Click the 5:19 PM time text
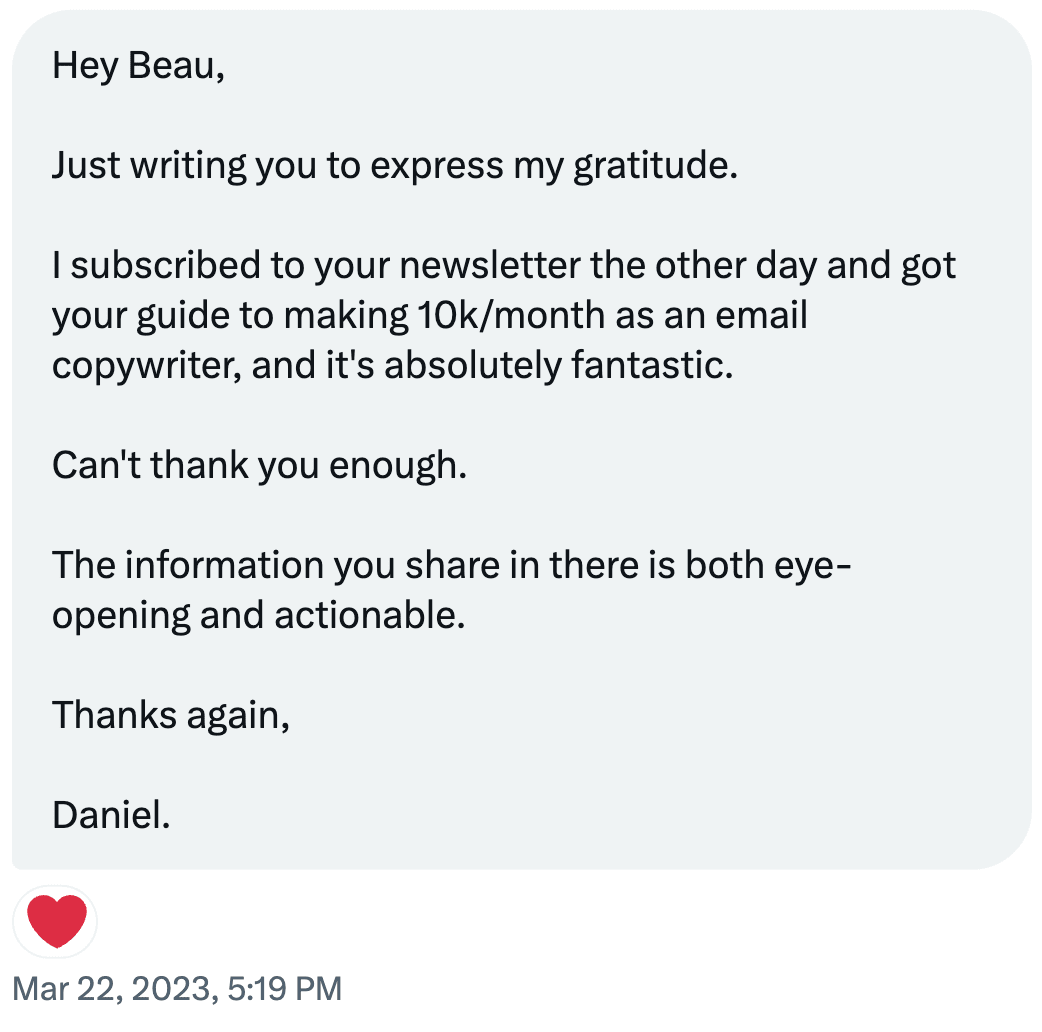 coord(284,988)
